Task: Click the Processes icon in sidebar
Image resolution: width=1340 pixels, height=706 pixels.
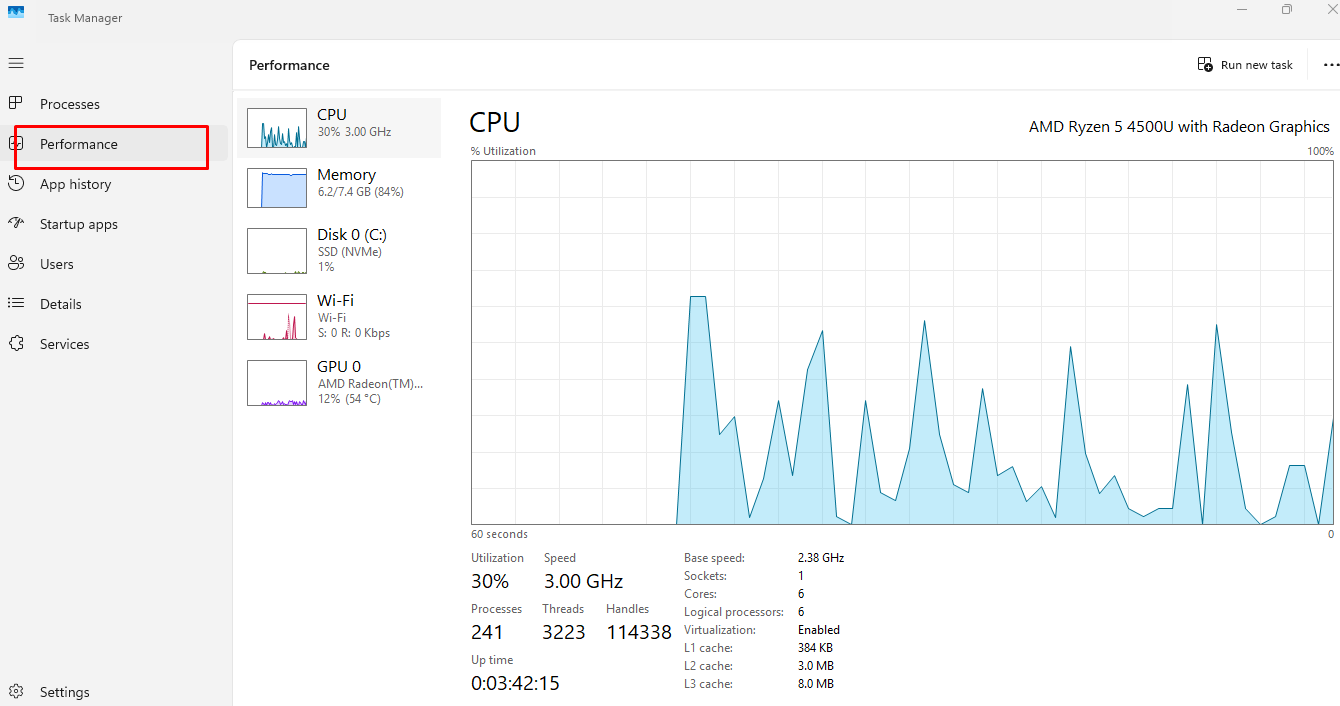Action: (16, 103)
